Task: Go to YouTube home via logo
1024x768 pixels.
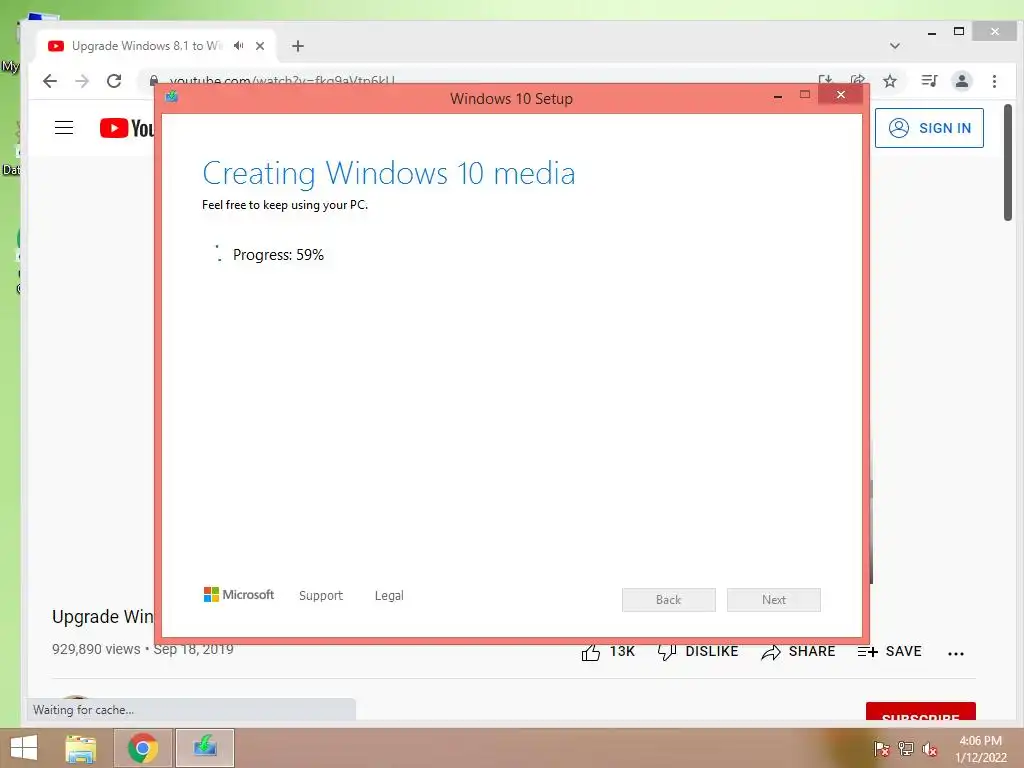Action: coord(127,128)
